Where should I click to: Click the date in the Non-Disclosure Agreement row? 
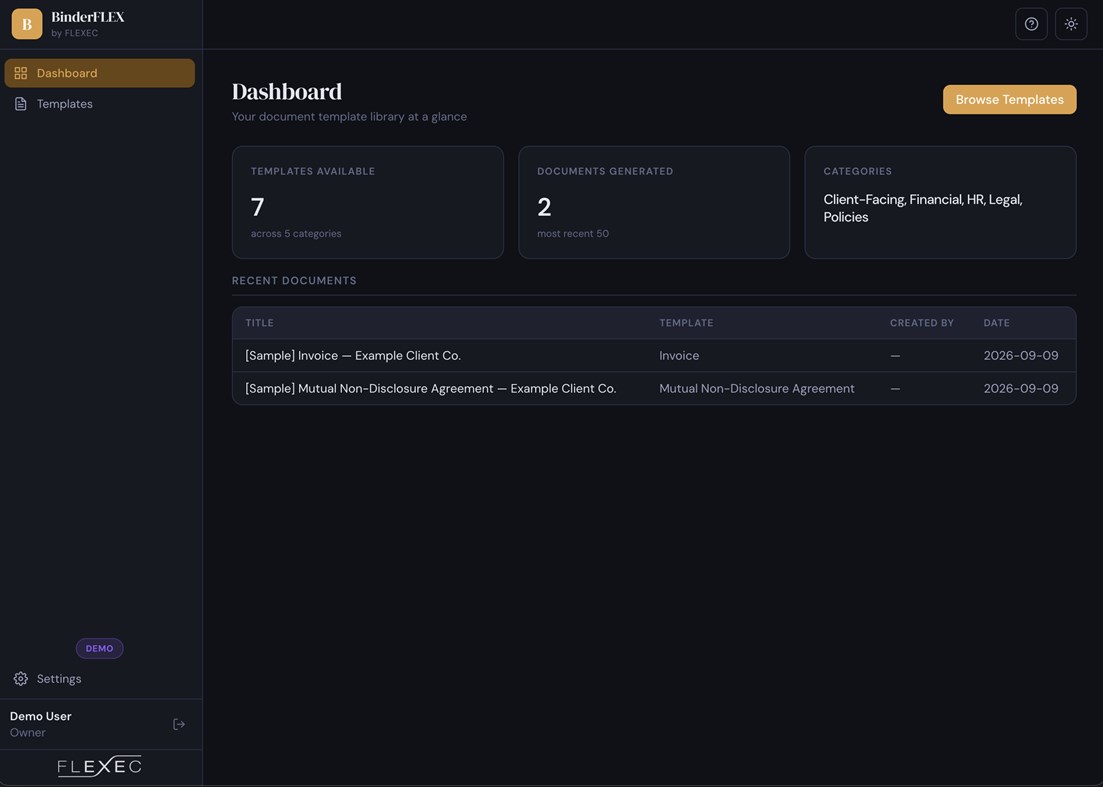[x=1021, y=389]
